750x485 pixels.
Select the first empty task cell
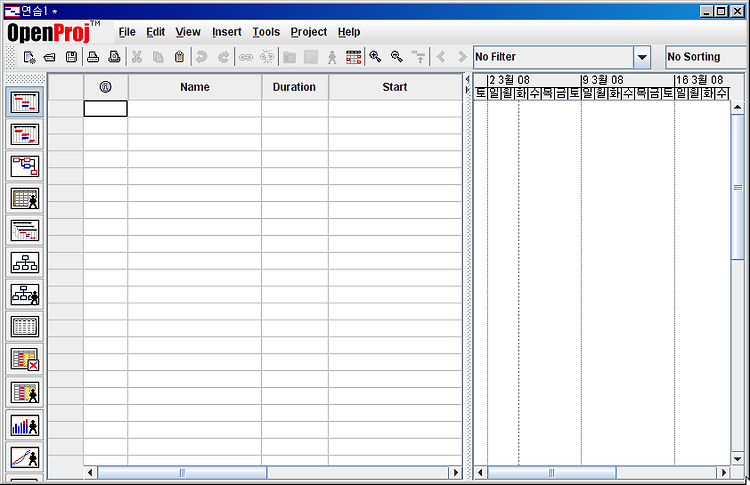(106, 109)
